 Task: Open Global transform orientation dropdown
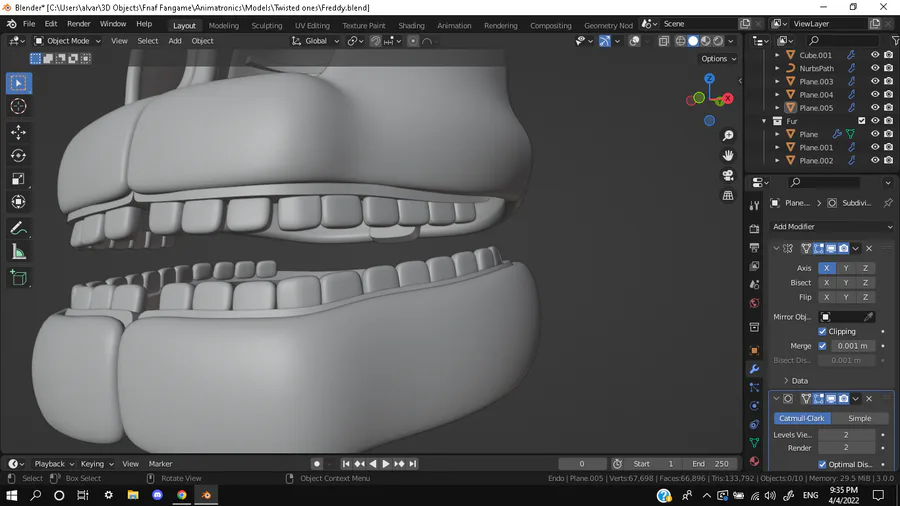click(x=316, y=41)
